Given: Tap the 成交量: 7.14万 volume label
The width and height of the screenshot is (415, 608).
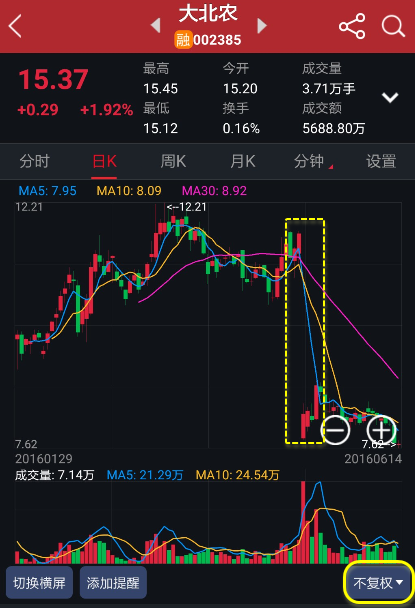Looking at the screenshot, I should pyautogui.click(x=54, y=475).
